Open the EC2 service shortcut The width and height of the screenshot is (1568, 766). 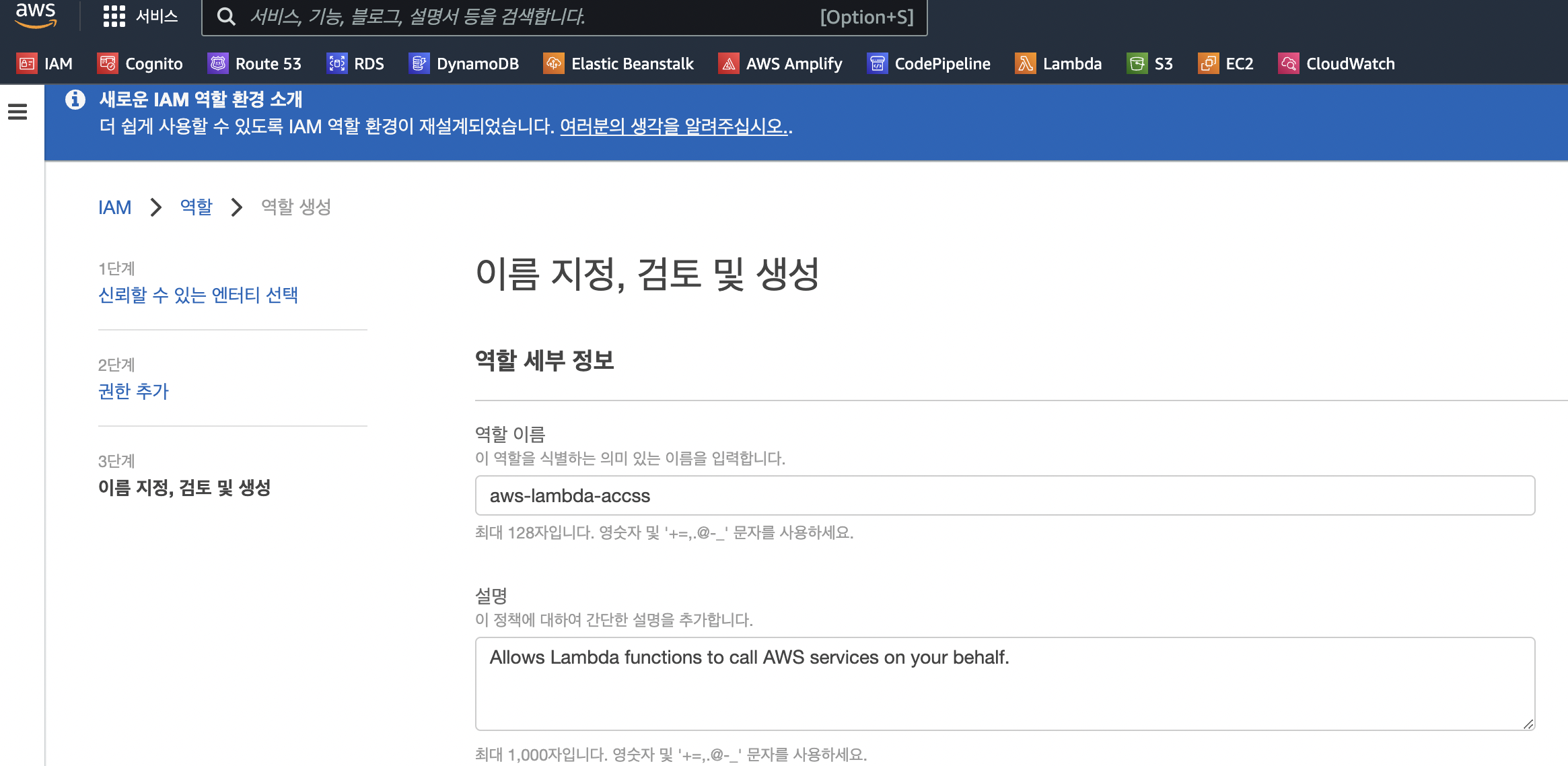(1225, 64)
